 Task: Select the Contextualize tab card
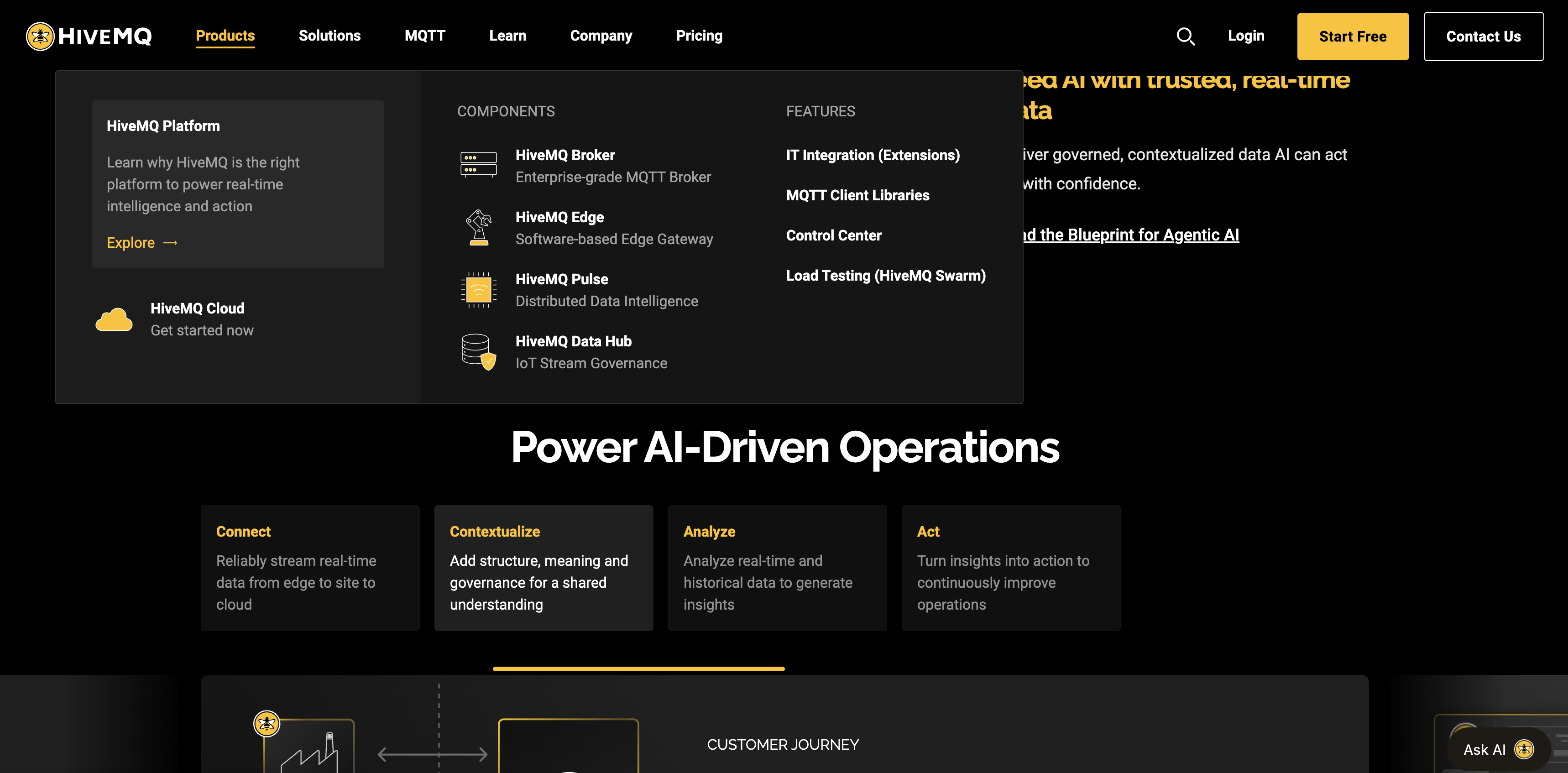543,567
